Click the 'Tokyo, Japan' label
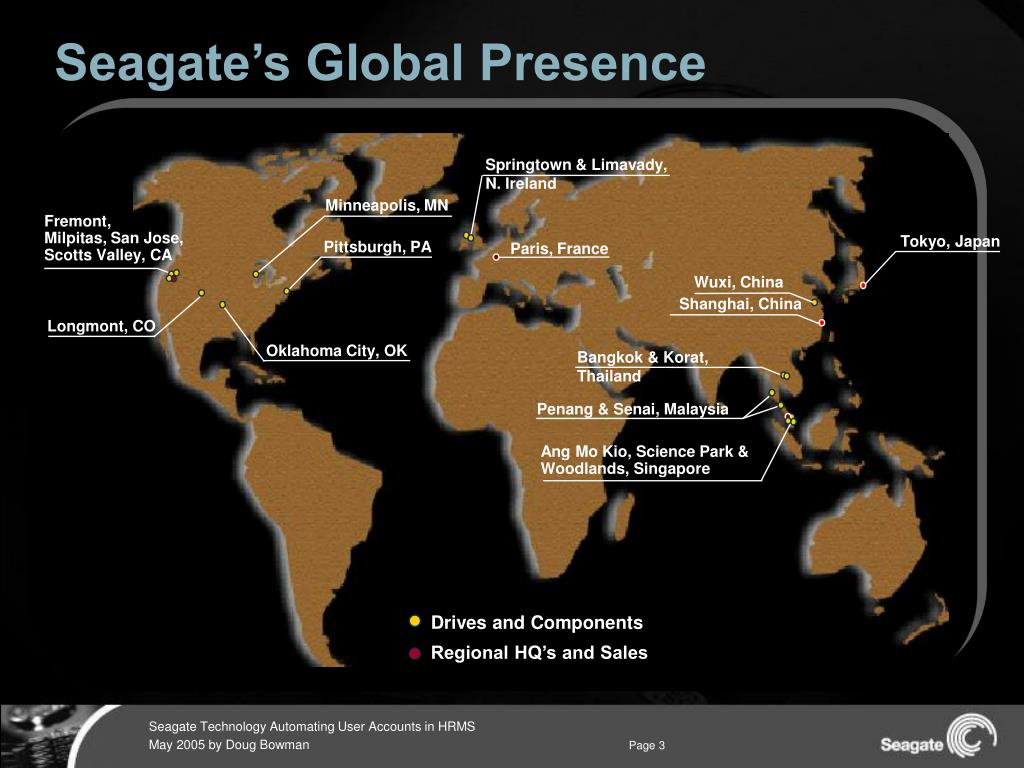The height and width of the screenshot is (768, 1024). [x=950, y=242]
